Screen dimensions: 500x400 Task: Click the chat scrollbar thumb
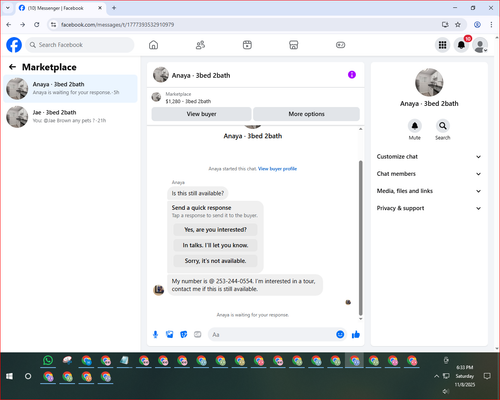click(x=360, y=238)
